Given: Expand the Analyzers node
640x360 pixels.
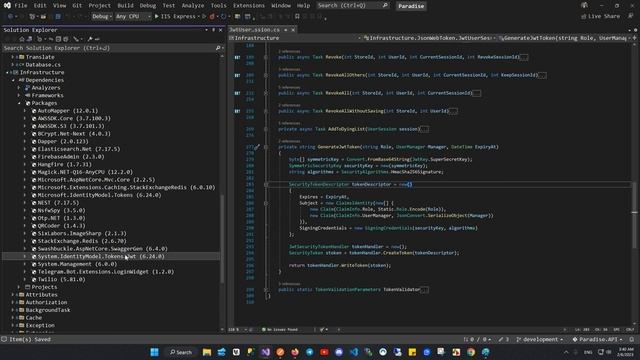Looking at the screenshot, I should pos(19,88).
